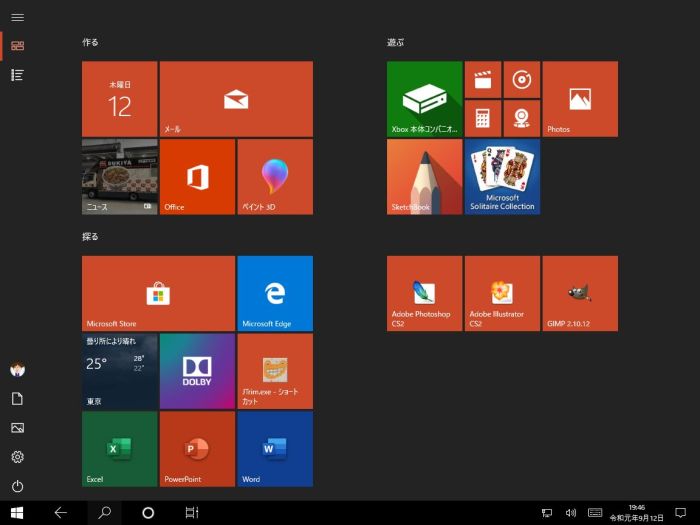Open the Mail tile
Screen dimensions: 700x525
pyautogui.click(x=236, y=99)
